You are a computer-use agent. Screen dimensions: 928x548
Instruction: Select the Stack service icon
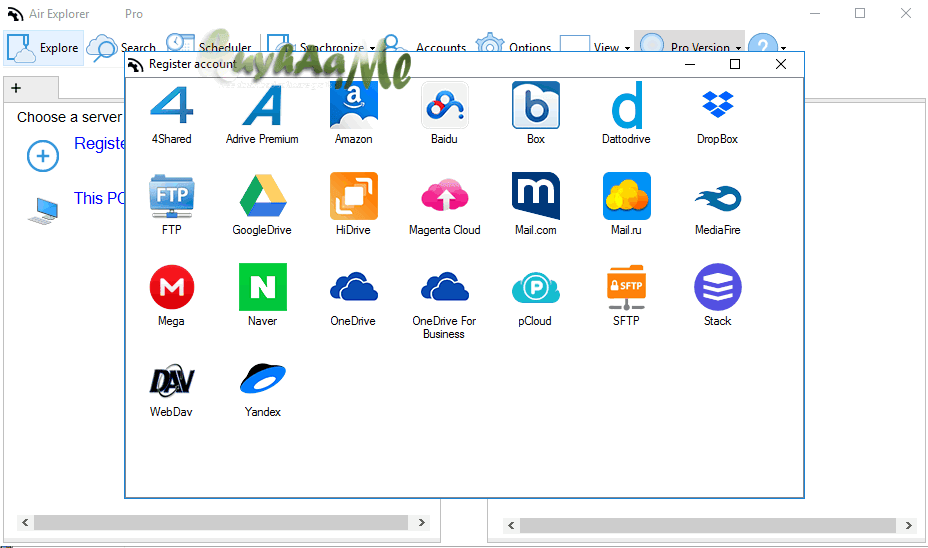click(x=717, y=287)
